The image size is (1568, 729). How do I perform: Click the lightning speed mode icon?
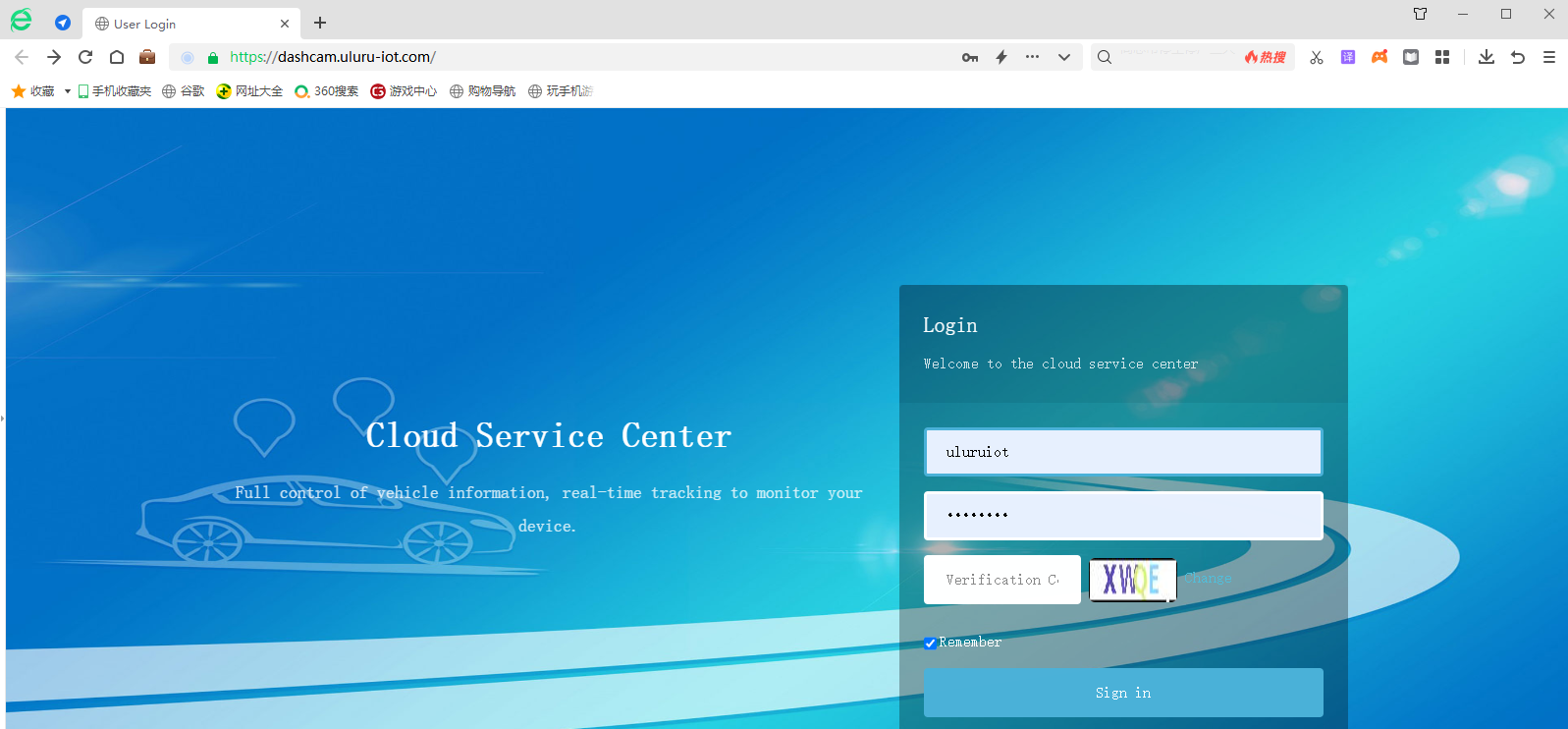1001,57
